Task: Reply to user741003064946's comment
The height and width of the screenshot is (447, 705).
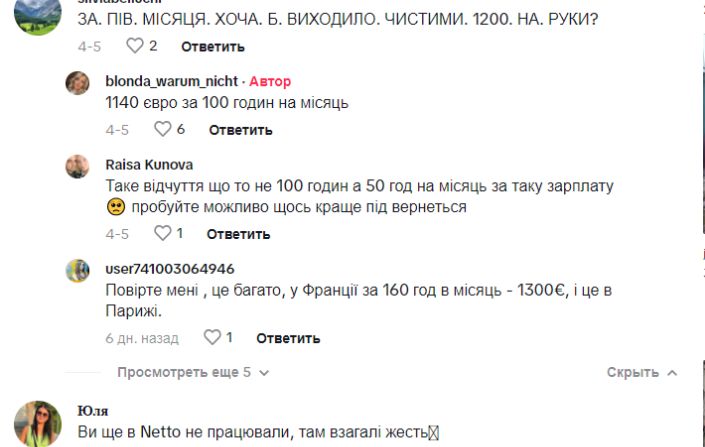Action: [288, 338]
